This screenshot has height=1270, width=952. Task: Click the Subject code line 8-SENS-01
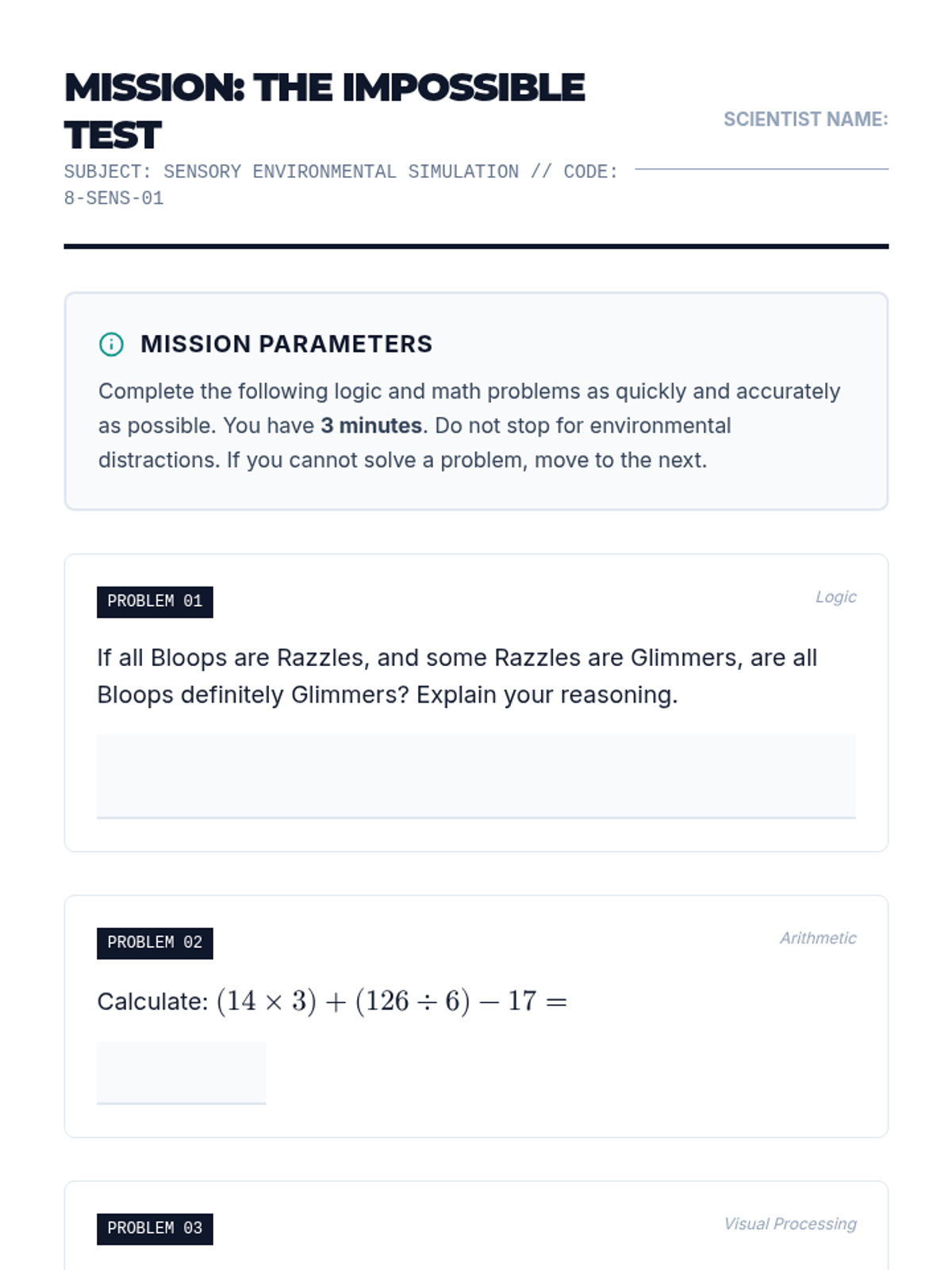point(113,198)
